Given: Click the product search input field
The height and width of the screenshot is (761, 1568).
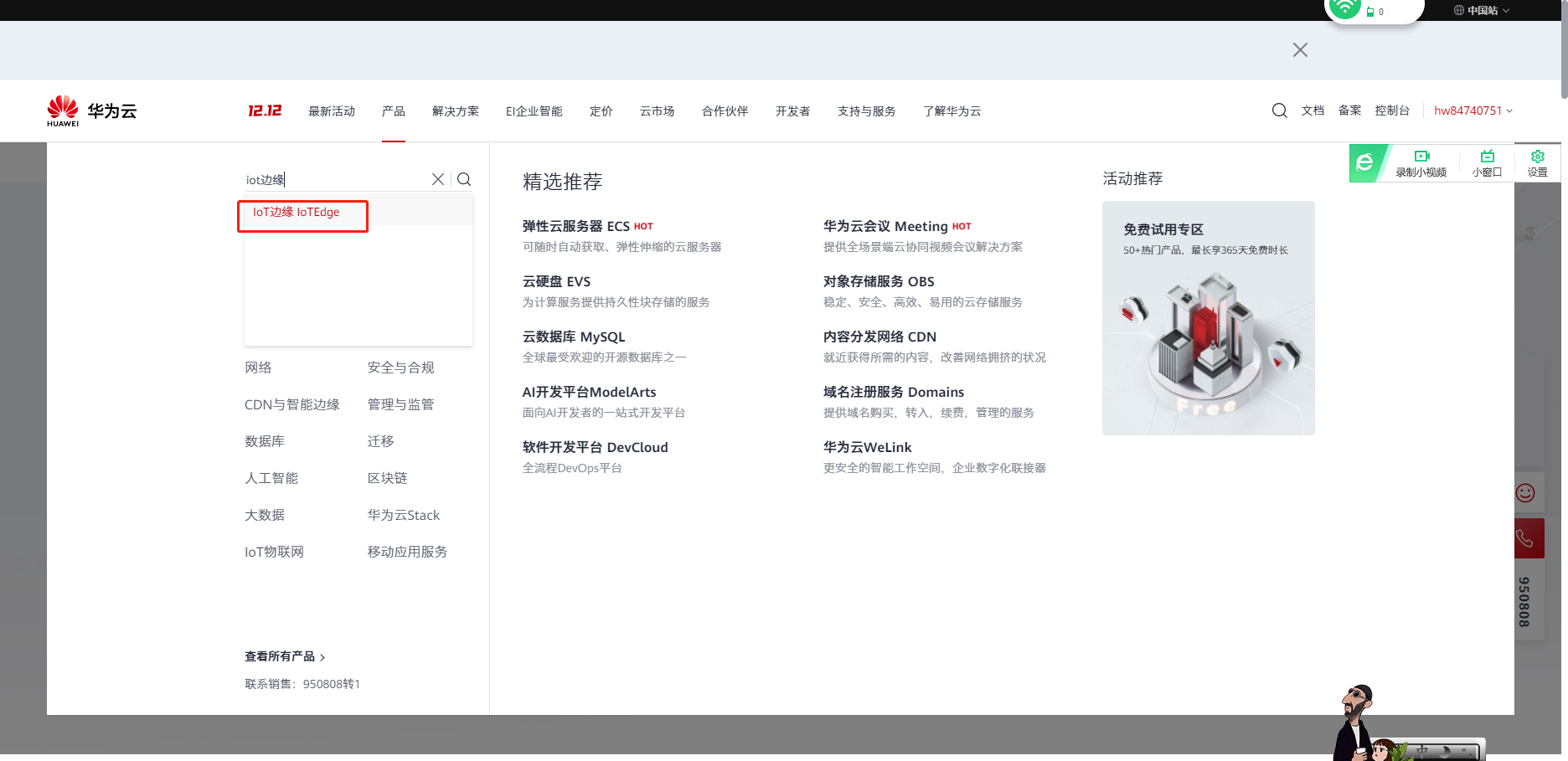Looking at the screenshot, I should 335,179.
